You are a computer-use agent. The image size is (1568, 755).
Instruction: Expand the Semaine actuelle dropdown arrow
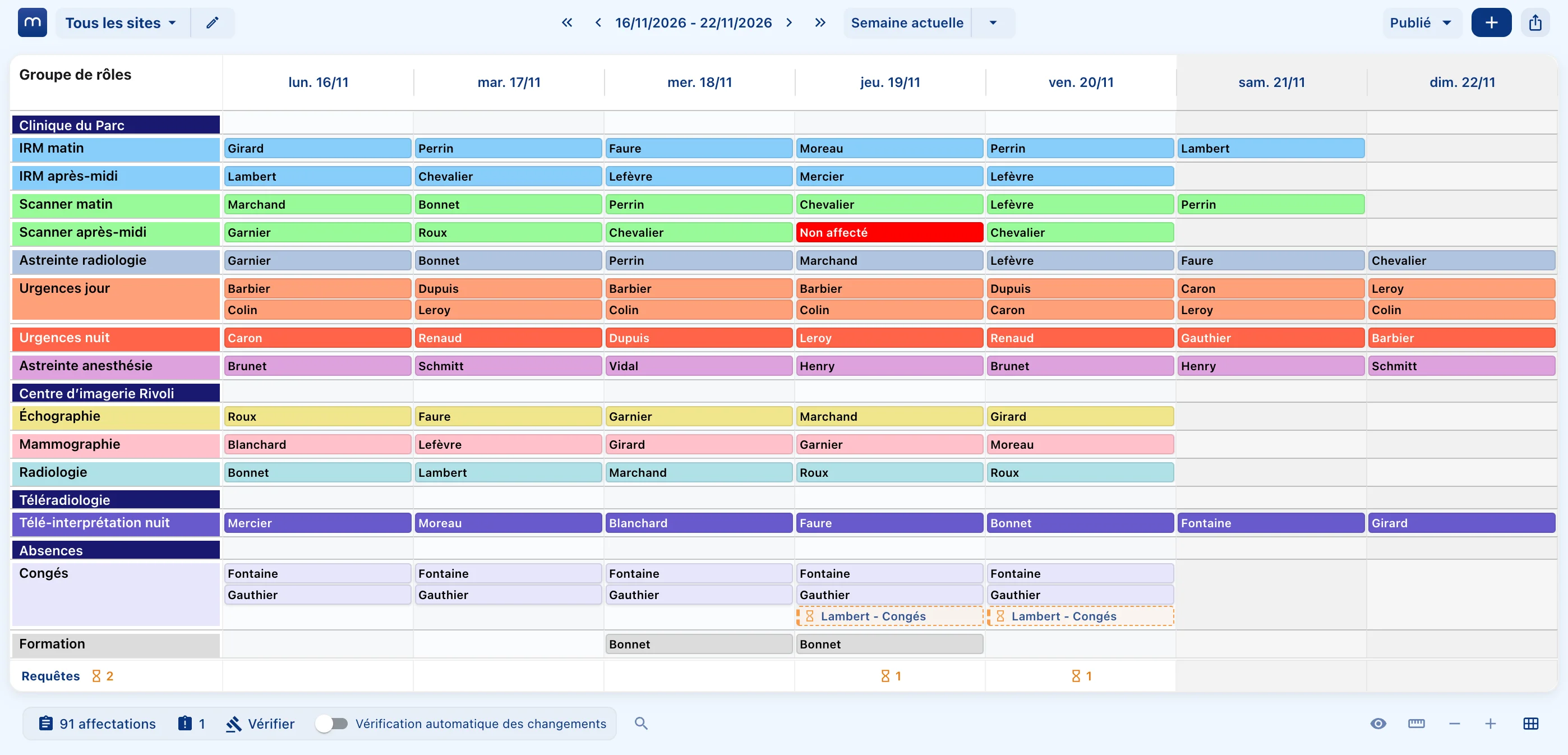[993, 23]
